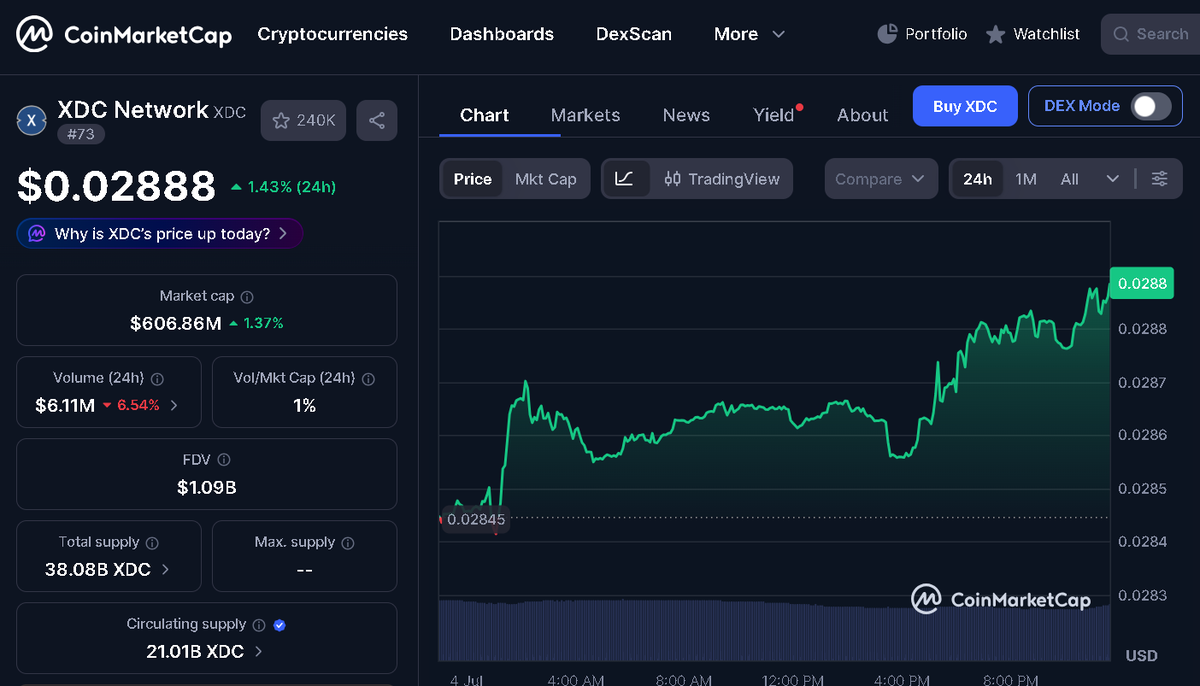Click Circulating supply info icon

pyautogui.click(x=259, y=625)
